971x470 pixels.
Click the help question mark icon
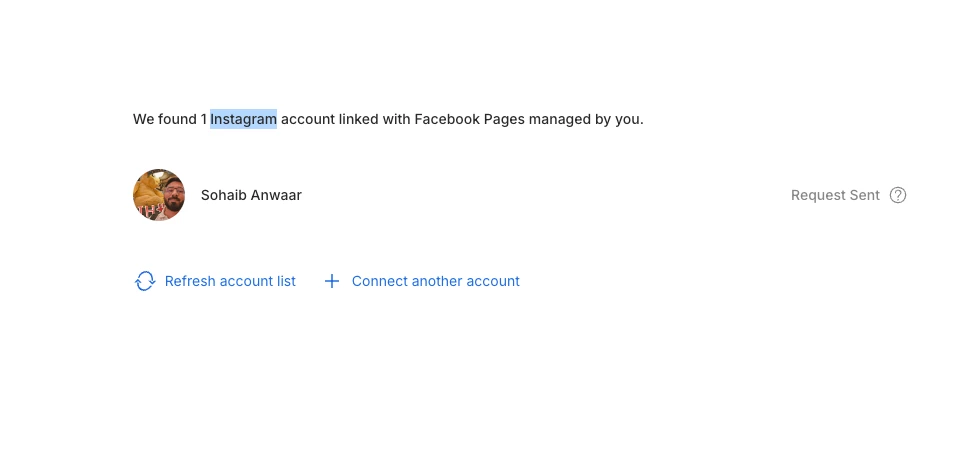click(898, 195)
